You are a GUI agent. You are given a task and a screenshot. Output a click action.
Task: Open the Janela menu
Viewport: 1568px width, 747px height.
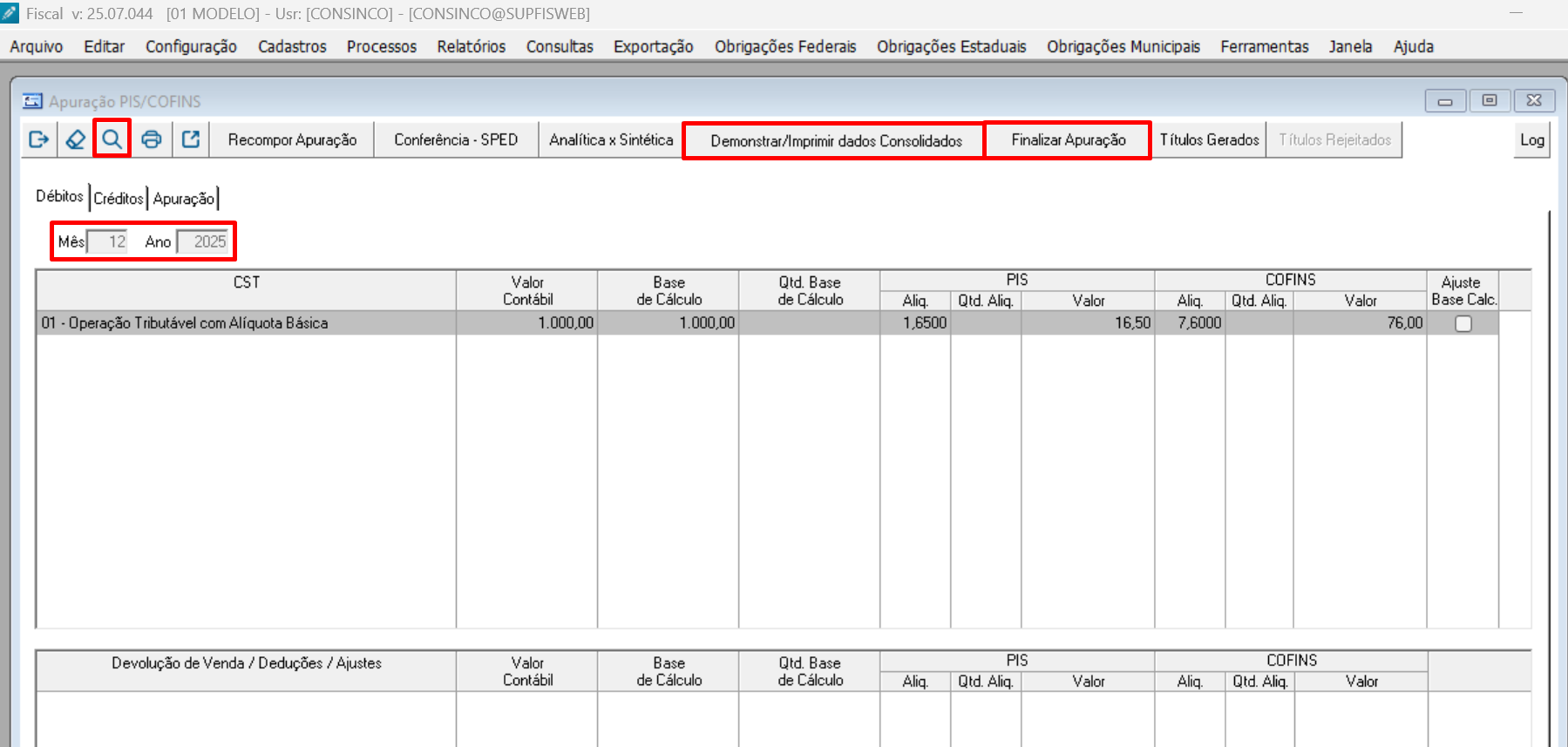1351,47
